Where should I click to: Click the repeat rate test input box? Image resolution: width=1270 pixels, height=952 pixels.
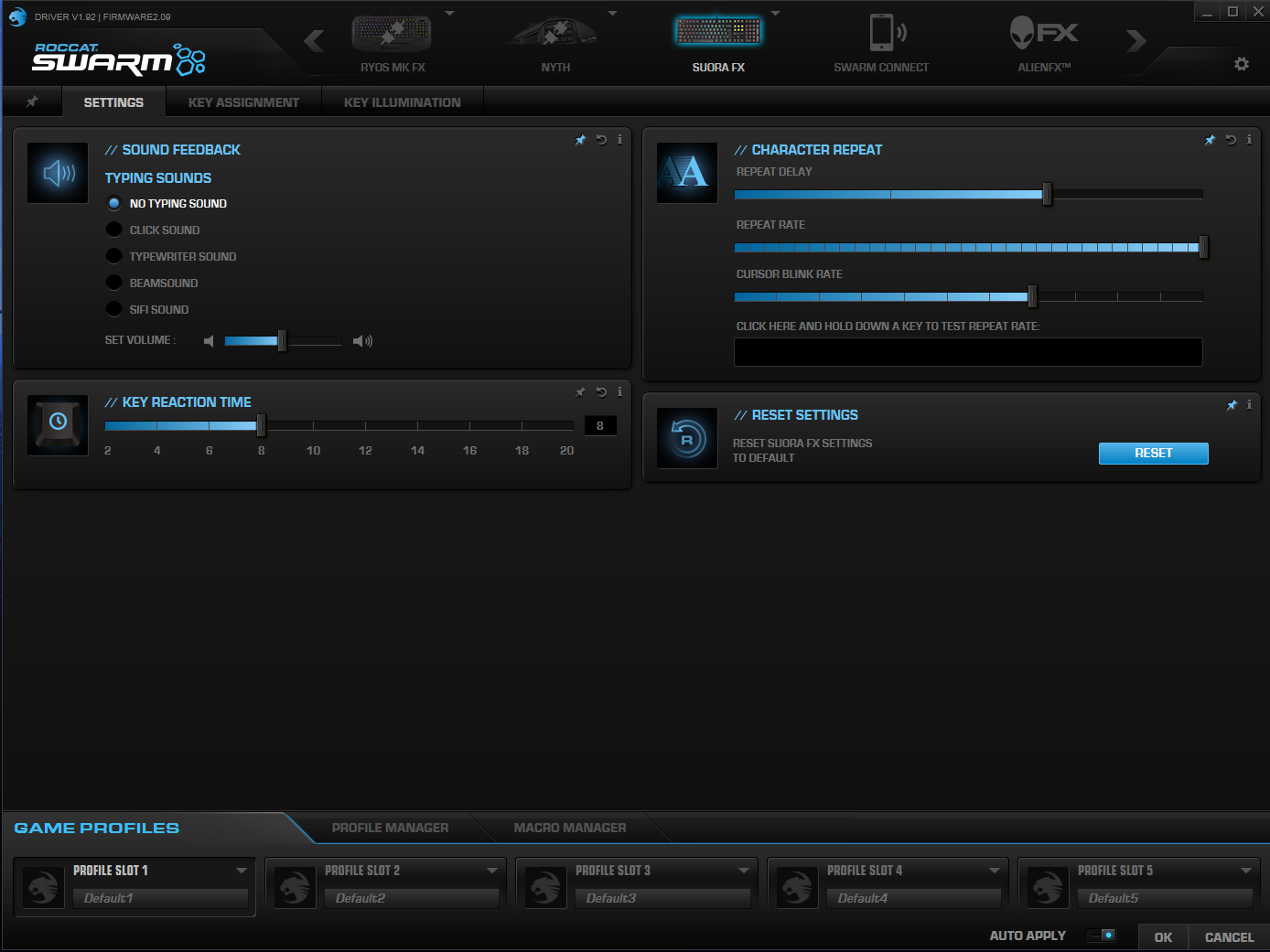pos(968,352)
